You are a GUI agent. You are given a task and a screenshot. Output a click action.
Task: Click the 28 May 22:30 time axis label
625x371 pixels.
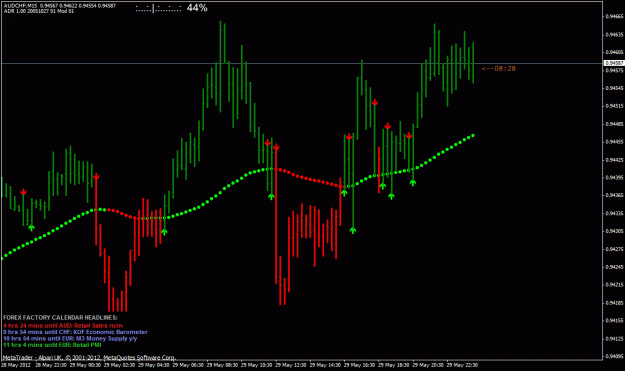coord(51,365)
